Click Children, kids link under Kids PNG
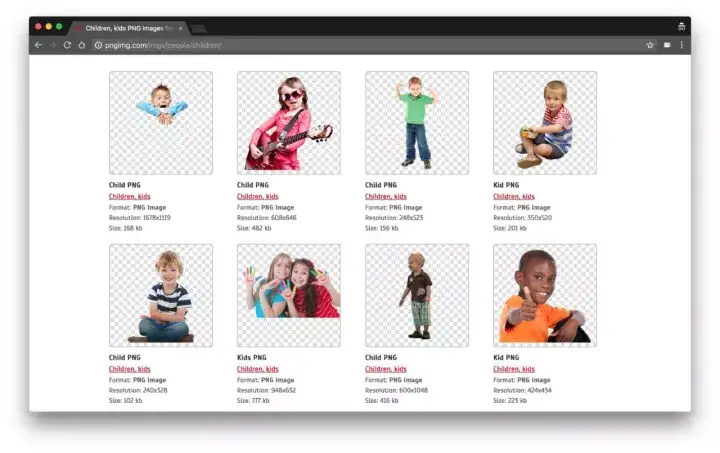This screenshot has height=453, width=720. click(x=258, y=369)
